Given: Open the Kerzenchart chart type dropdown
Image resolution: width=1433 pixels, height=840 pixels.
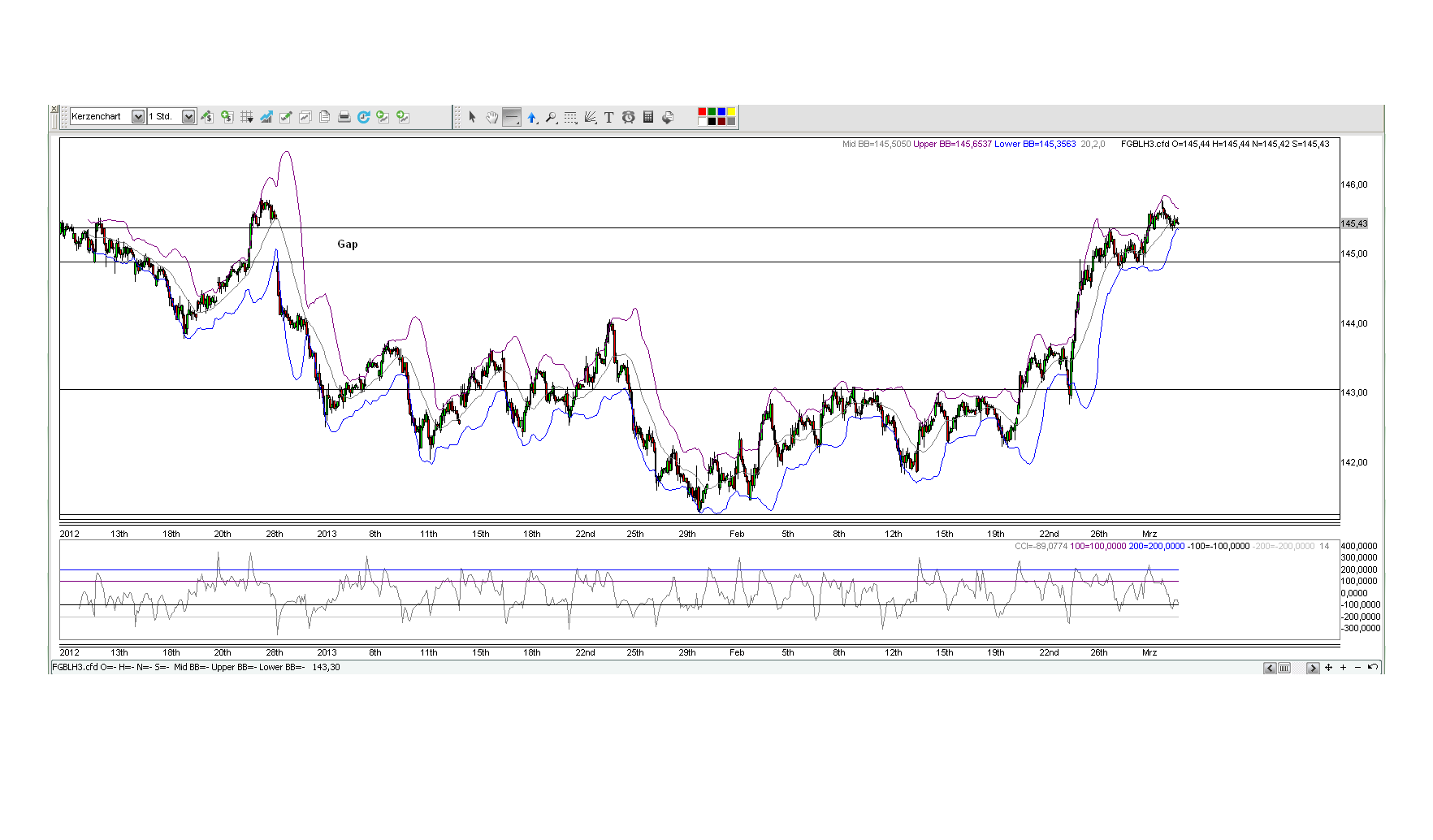Looking at the screenshot, I should pos(137,116).
